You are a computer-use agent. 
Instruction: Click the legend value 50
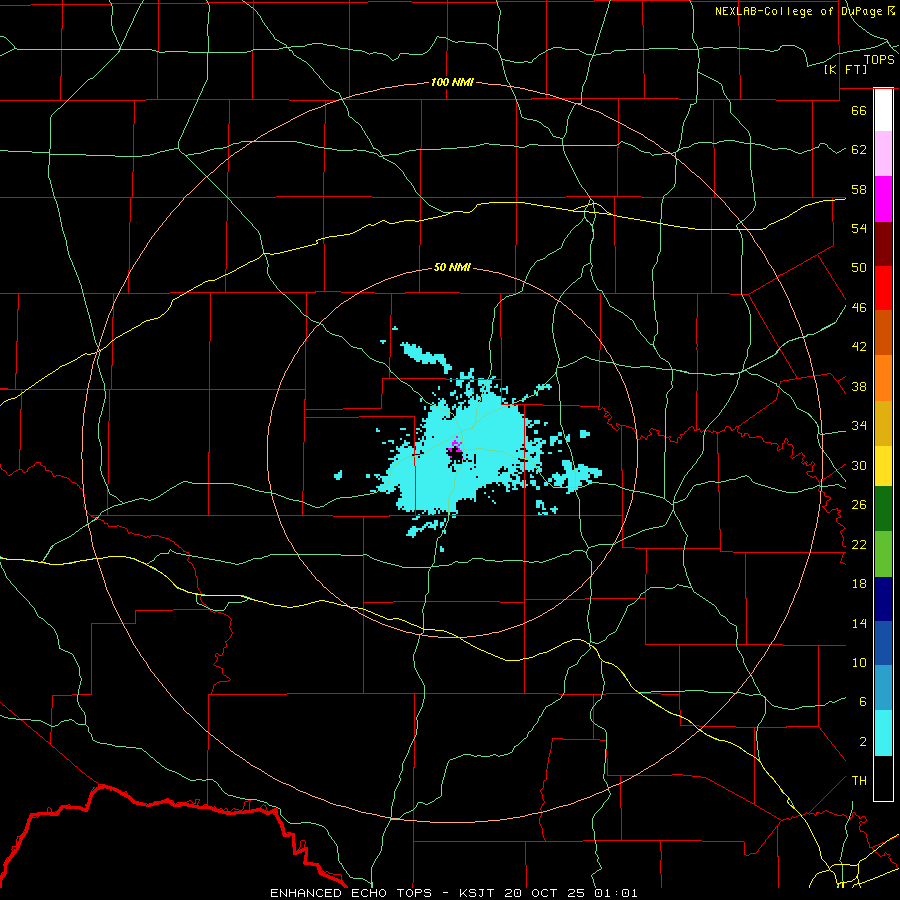pos(859,268)
